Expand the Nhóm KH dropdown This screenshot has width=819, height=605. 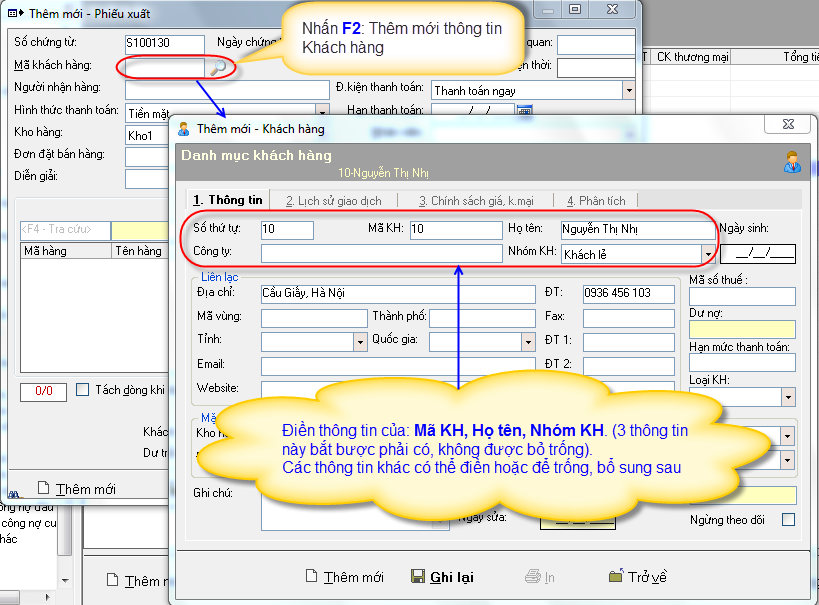coord(708,254)
